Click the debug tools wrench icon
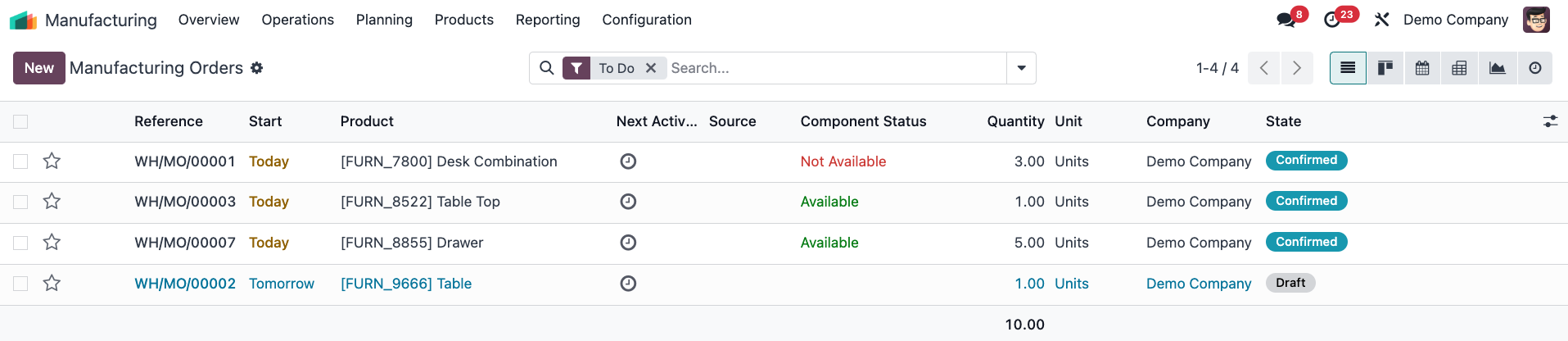Screen dimensions: 1568x341 (x=1382, y=20)
